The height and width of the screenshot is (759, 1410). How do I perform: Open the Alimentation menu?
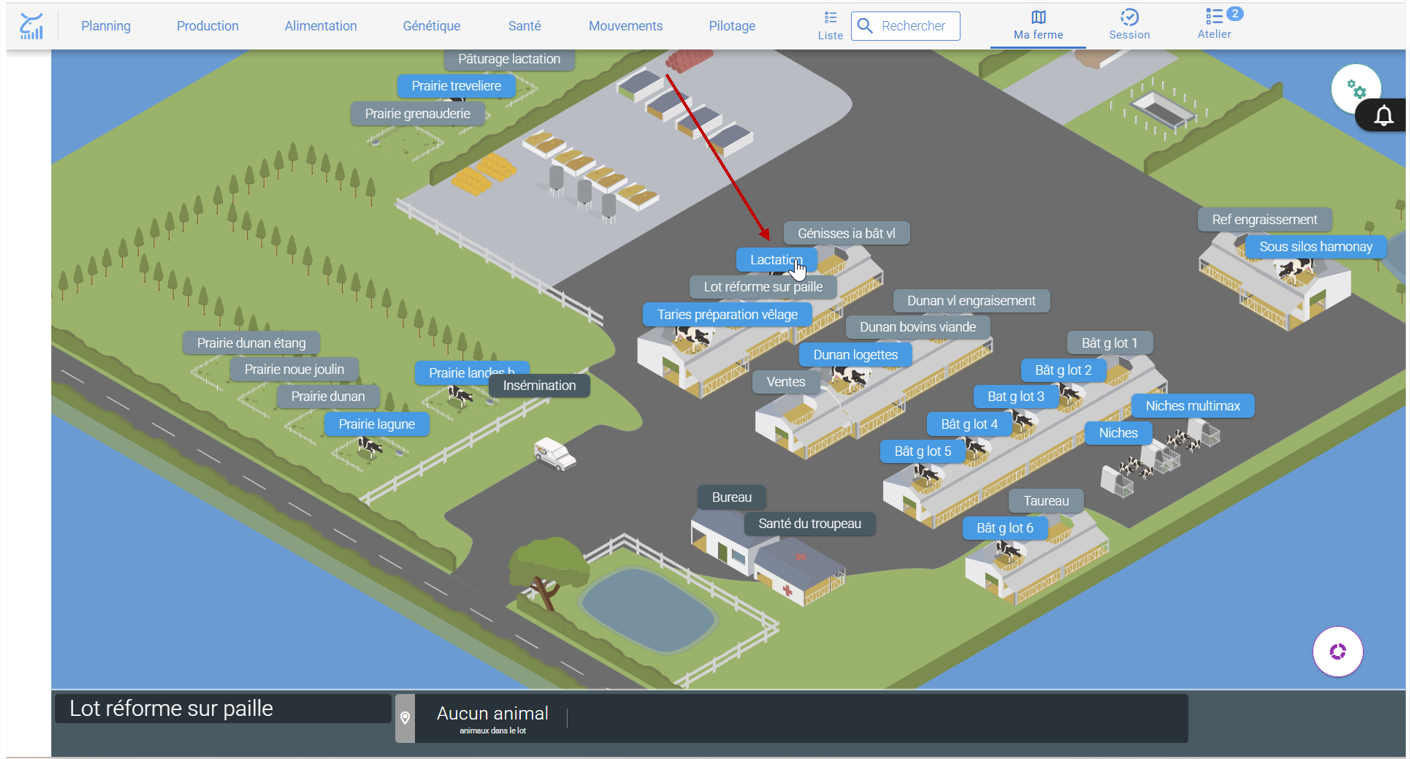[x=320, y=26]
